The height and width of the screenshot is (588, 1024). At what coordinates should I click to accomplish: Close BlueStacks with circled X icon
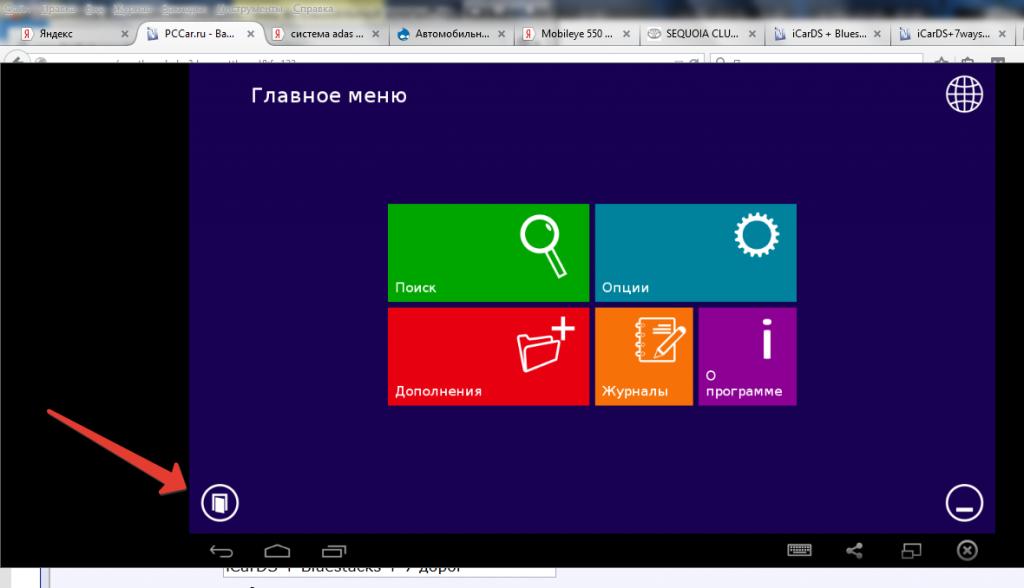(966, 550)
